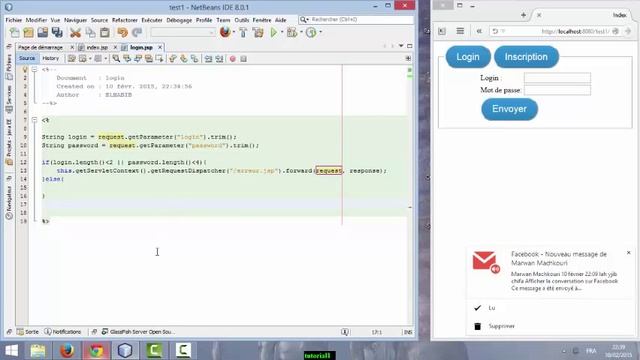Open the Run Project dropdown arrow

click(x=282, y=32)
